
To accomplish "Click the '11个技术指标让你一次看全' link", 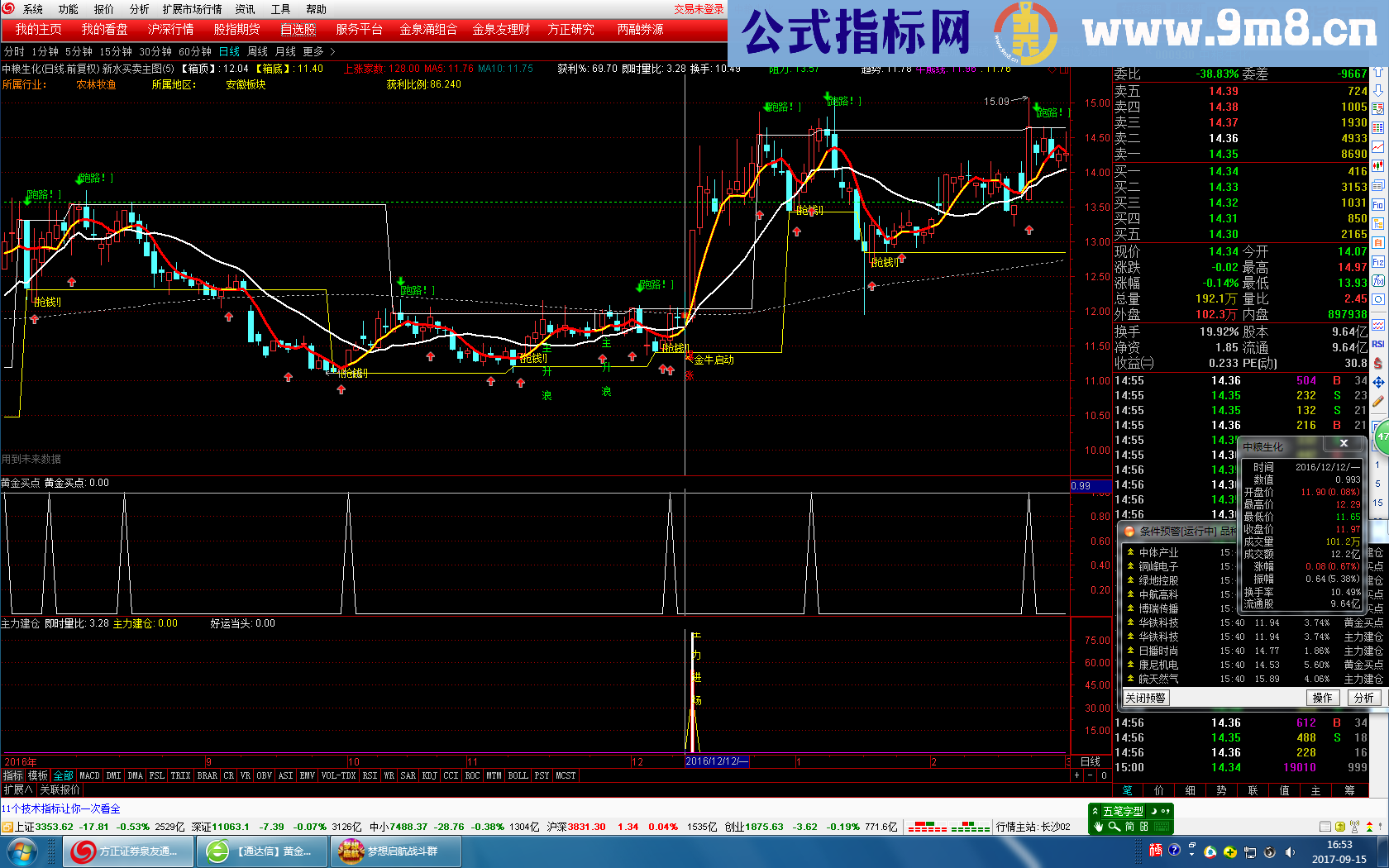I will pos(61,808).
